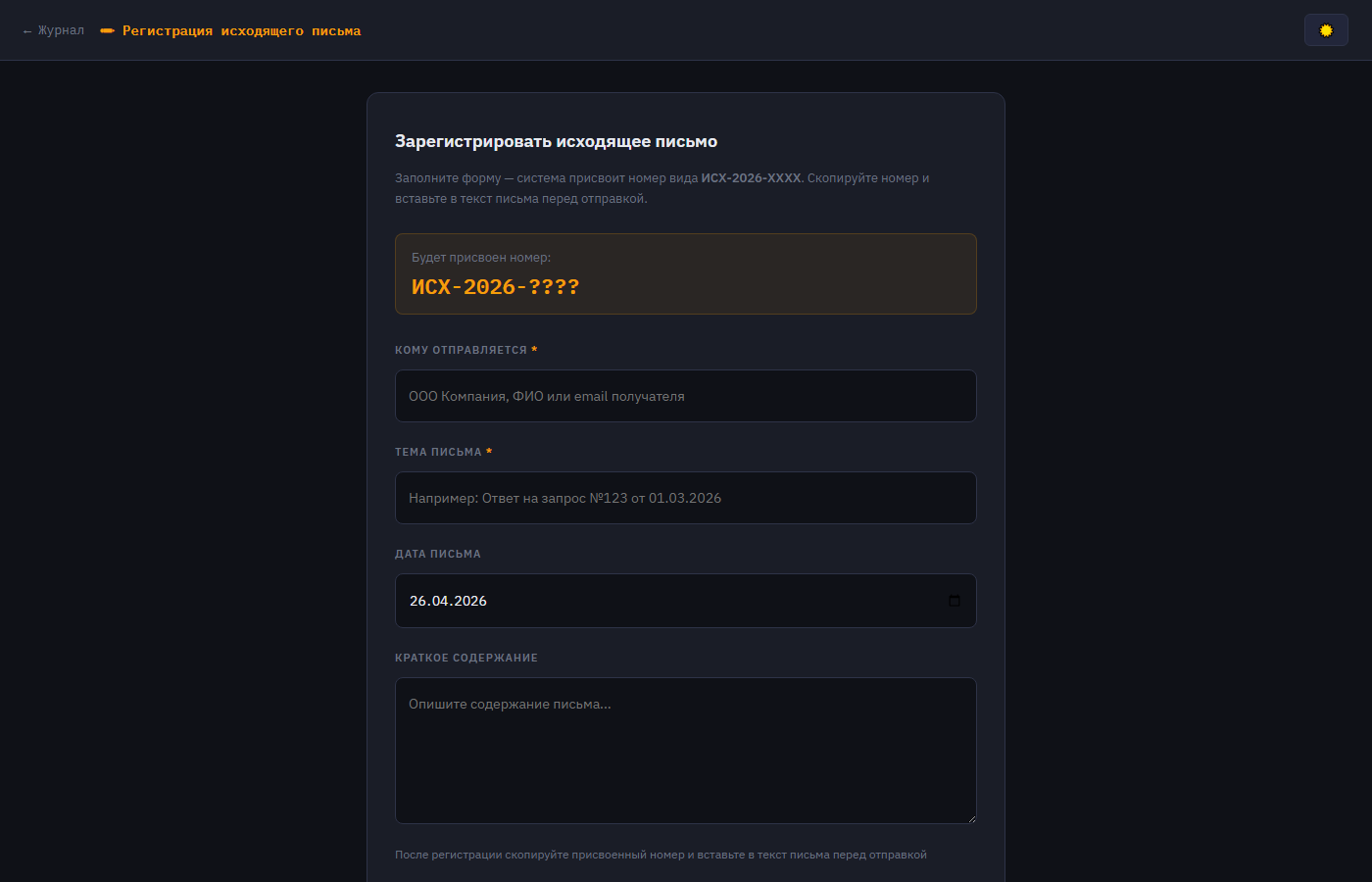Focus the 'Кому отправляется' recipient field
The height and width of the screenshot is (882, 1372).
(686, 396)
